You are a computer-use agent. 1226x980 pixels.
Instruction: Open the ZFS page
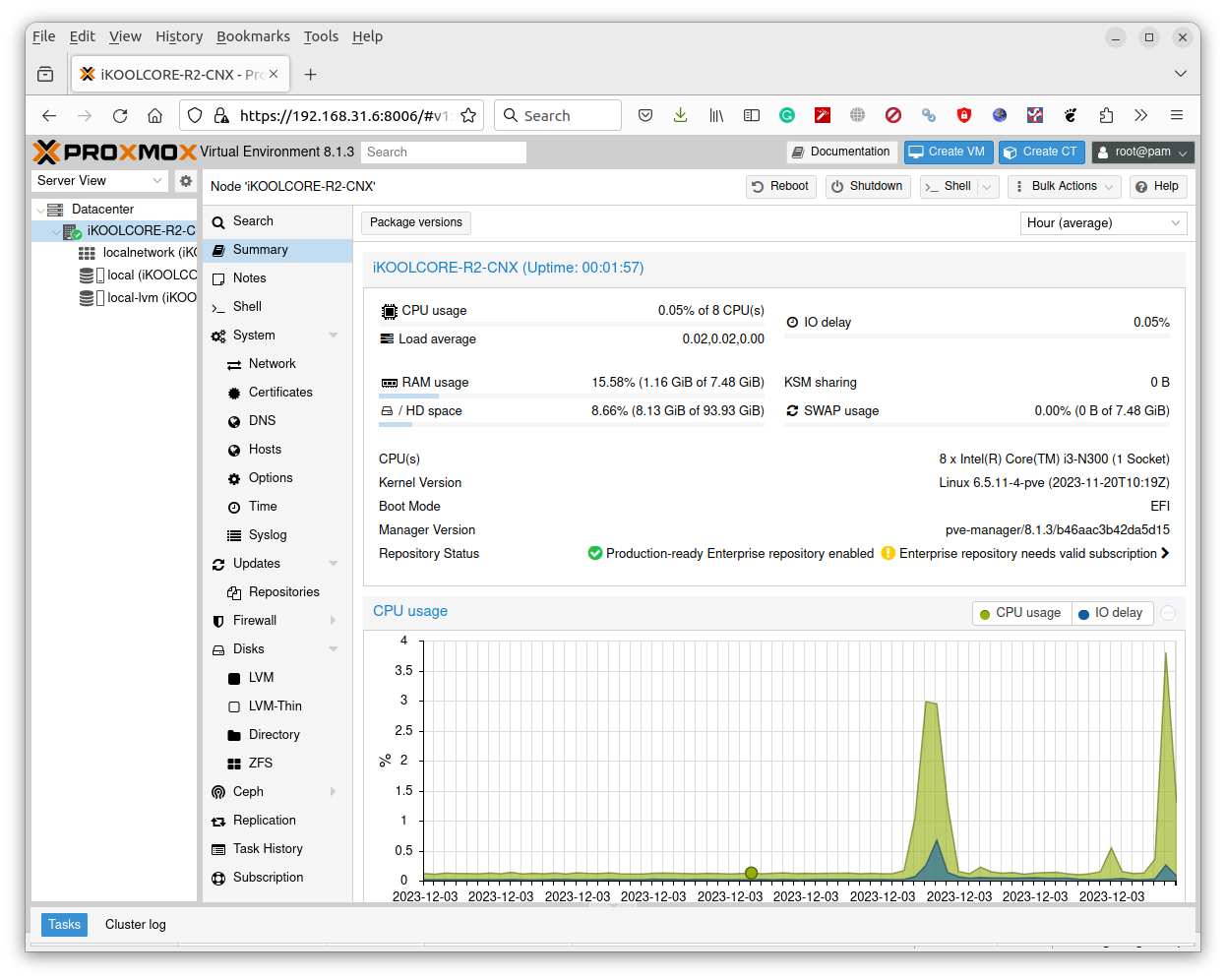(260, 764)
